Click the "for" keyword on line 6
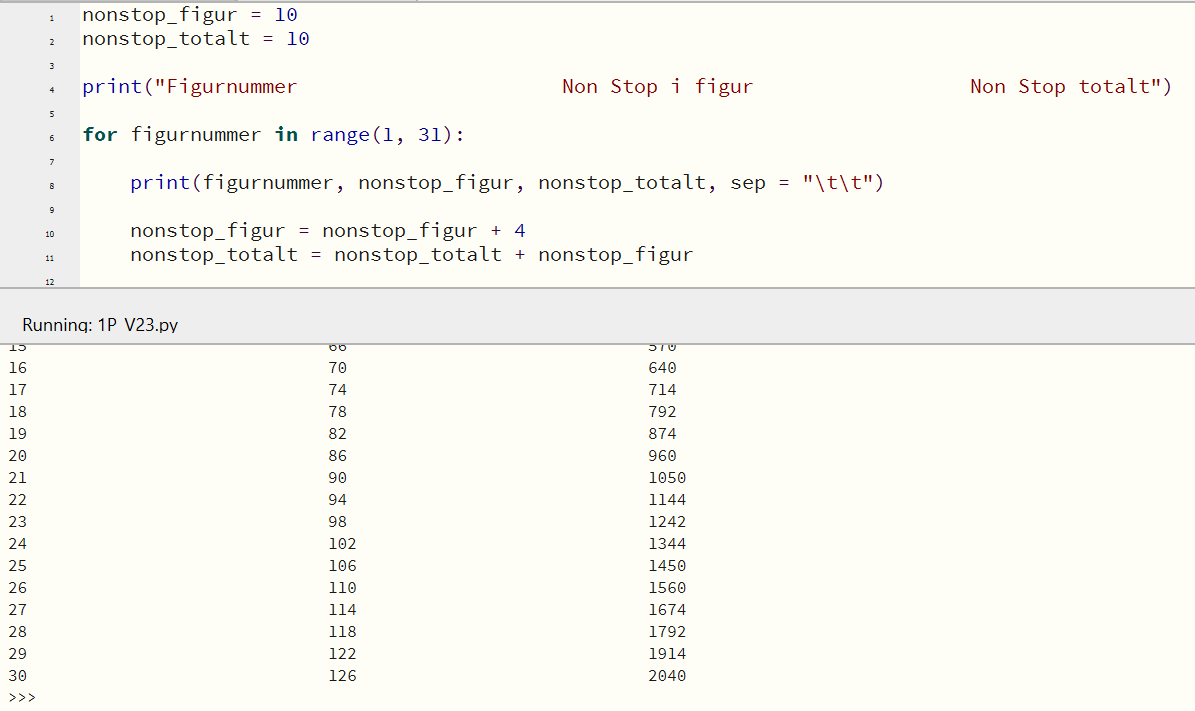 [100, 135]
